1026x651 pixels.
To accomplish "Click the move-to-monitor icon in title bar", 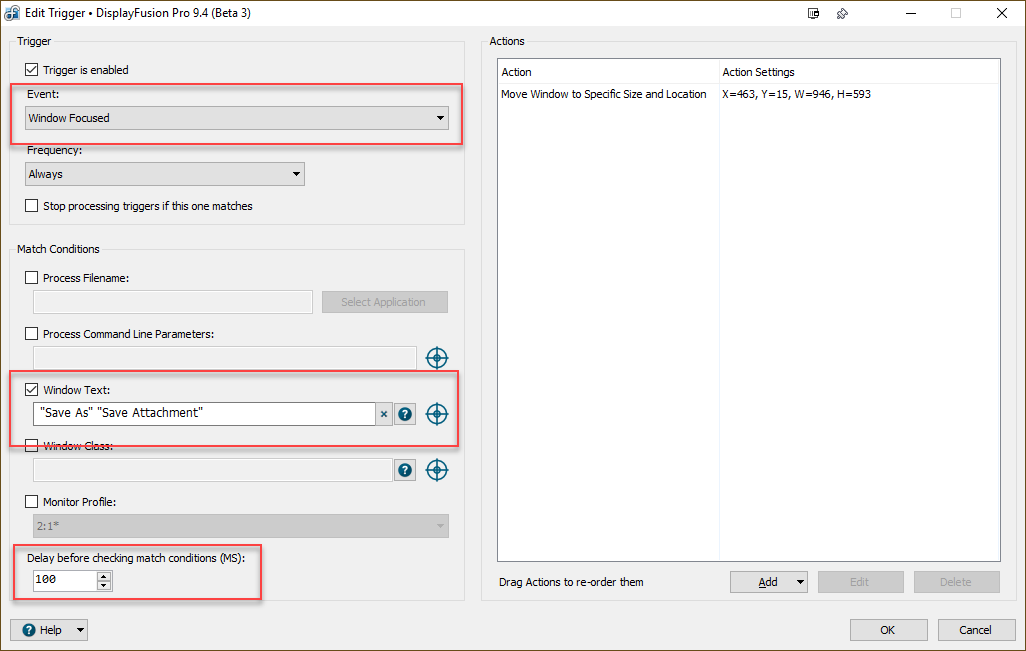I will click(814, 14).
